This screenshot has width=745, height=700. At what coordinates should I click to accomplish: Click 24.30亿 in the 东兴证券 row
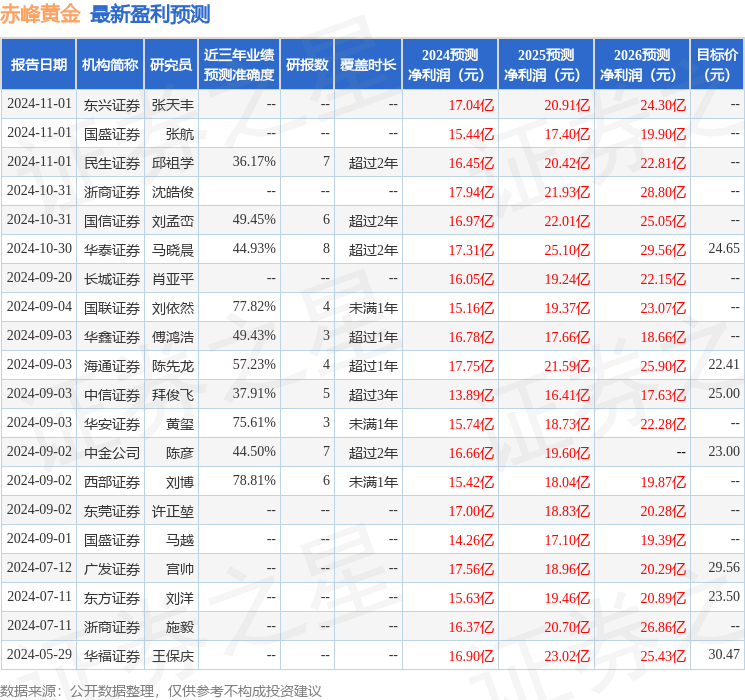[x=663, y=105]
